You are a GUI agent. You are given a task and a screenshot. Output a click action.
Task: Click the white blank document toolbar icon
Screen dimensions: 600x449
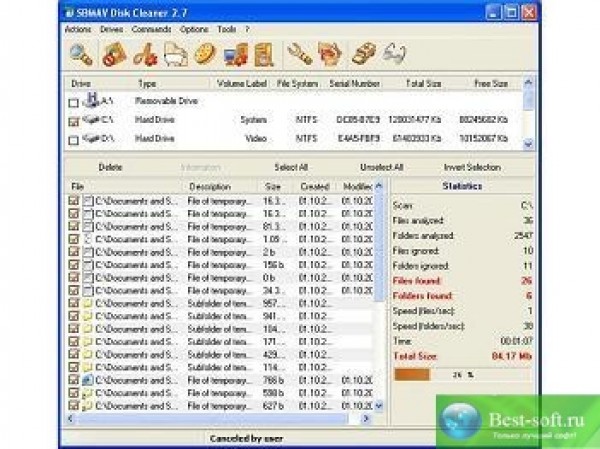coord(176,55)
